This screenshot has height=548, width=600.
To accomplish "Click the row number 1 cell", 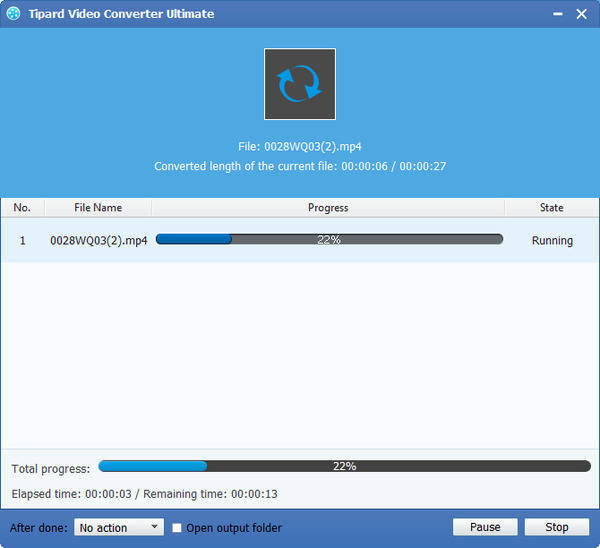I will tap(23, 240).
